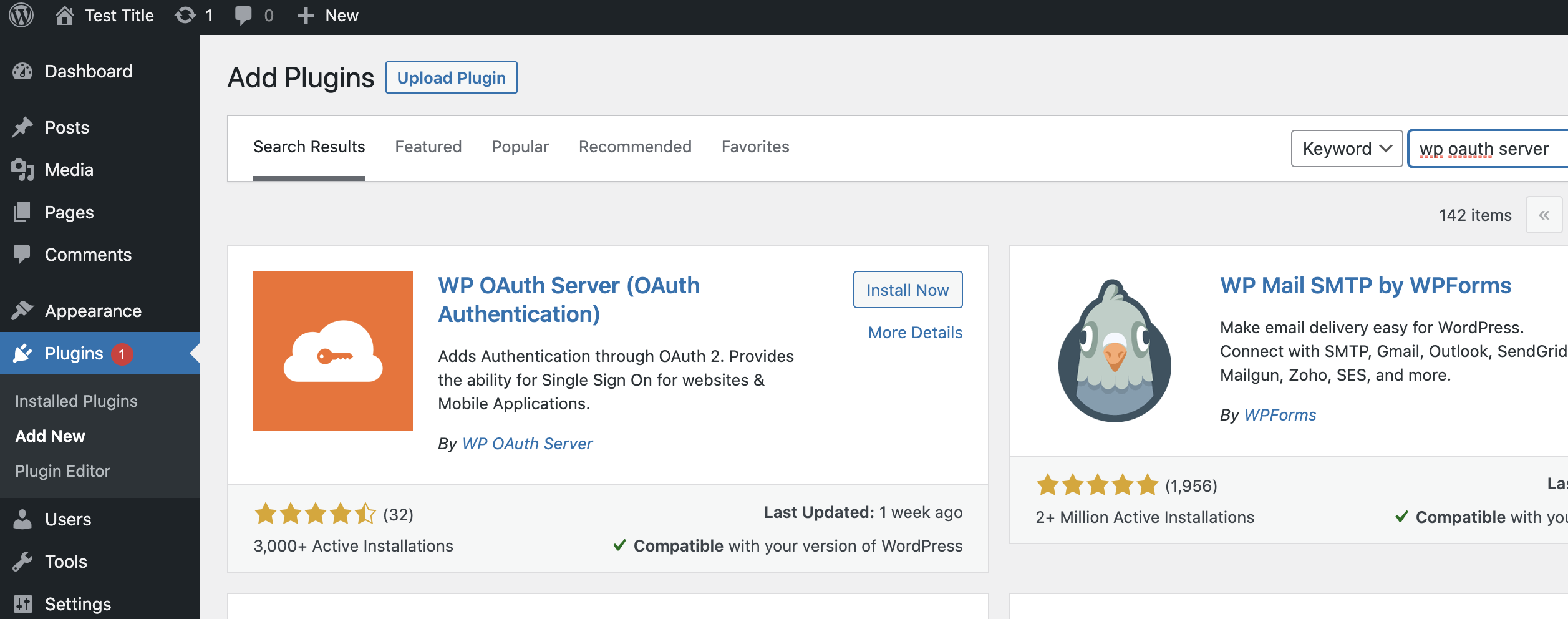Click the 3,000+ Active Installations text
The width and height of the screenshot is (1568, 619).
click(x=353, y=546)
